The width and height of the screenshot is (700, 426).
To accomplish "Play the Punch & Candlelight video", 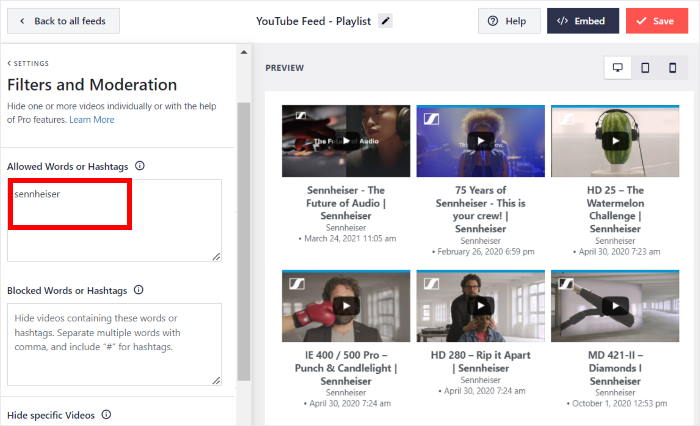I will (346, 306).
